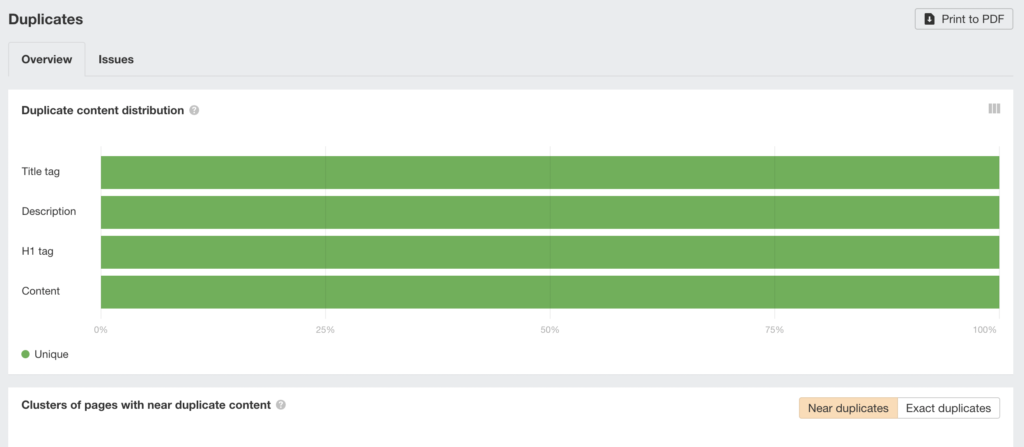Click the green Unique legend dot

click(x=25, y=354)
